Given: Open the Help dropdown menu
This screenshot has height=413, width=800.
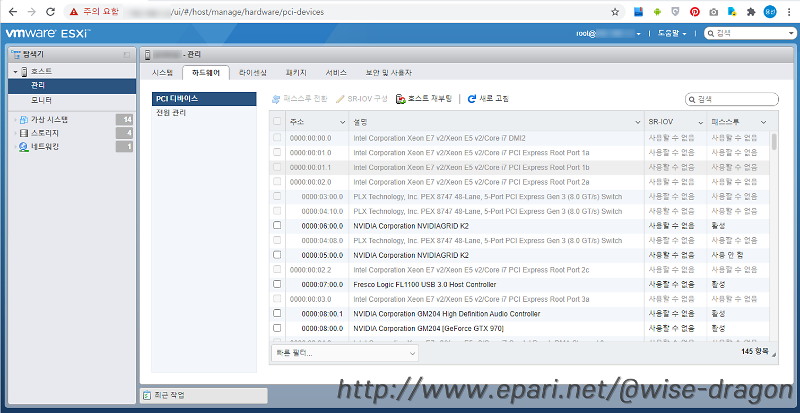Looking at the screenshot, I should click(x=672, y=34).
